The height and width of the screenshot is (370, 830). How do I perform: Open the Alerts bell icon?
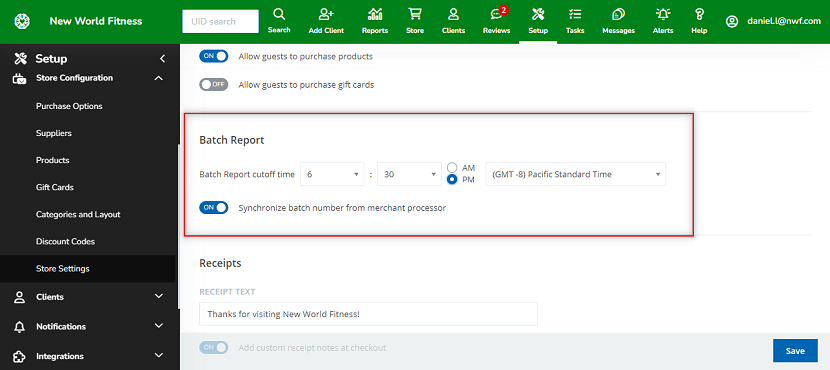(x=663, y=14)
